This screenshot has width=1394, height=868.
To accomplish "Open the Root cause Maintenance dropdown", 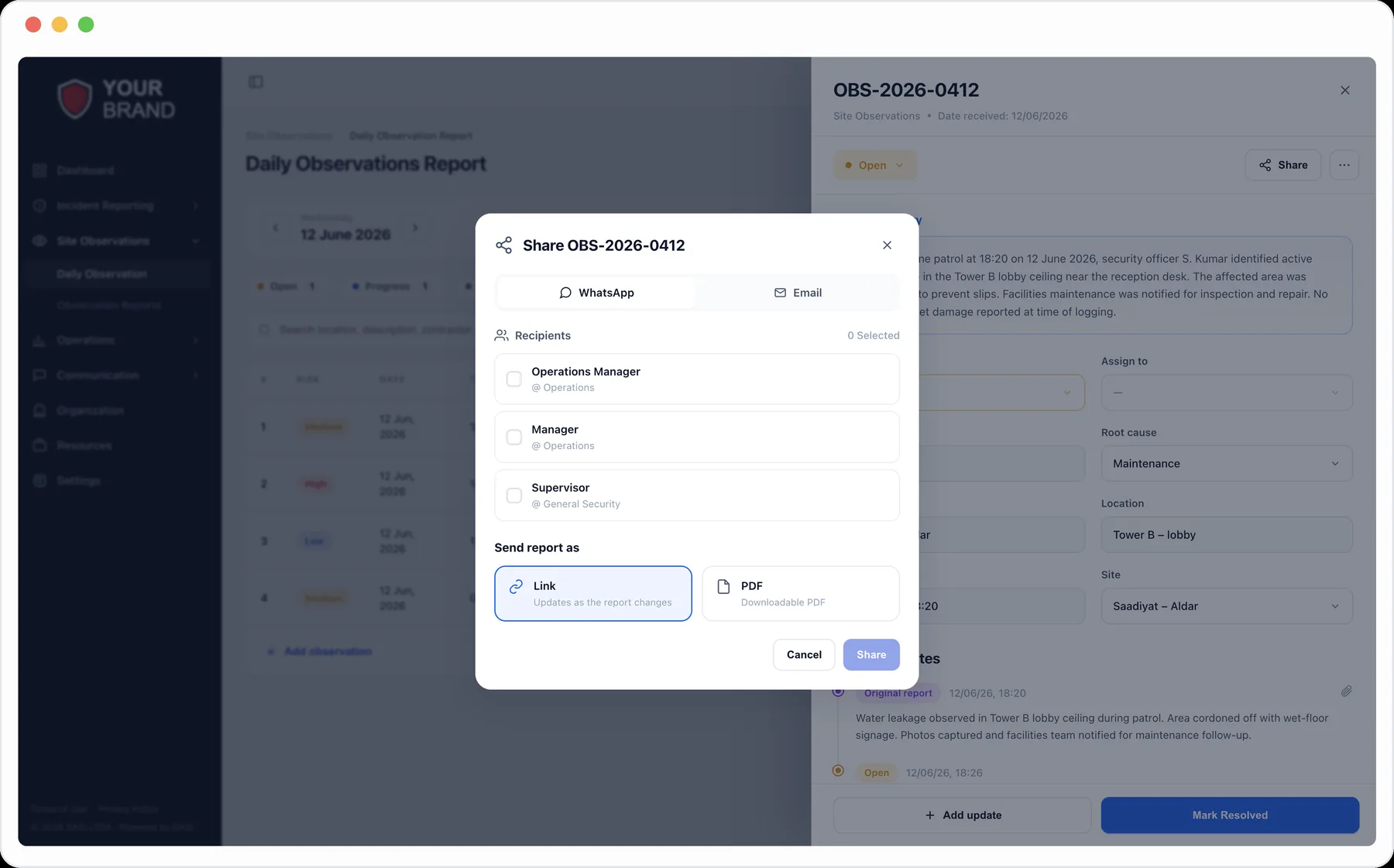I will 1227,464.
